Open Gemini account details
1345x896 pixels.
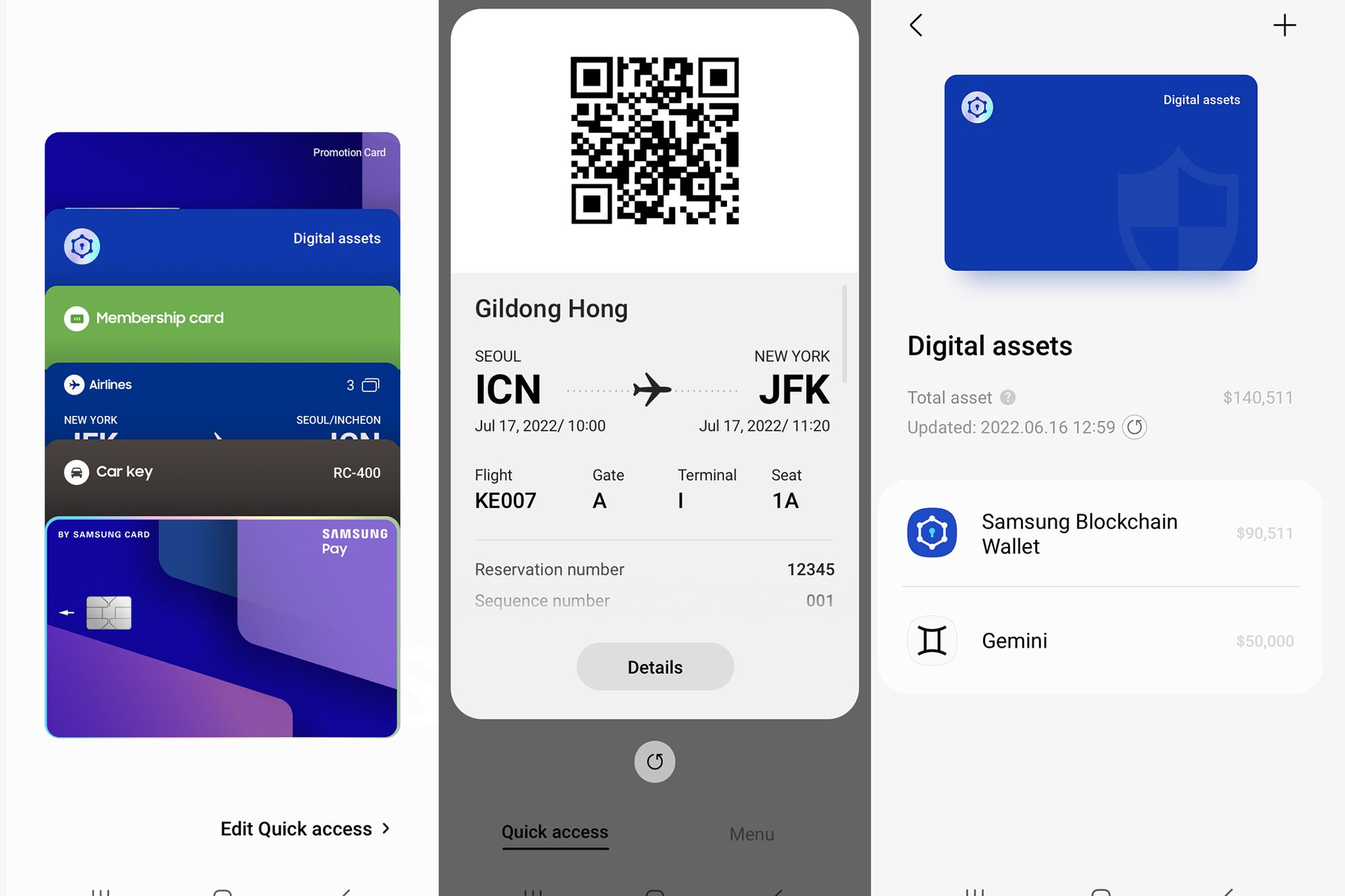tap(1100, 640)
